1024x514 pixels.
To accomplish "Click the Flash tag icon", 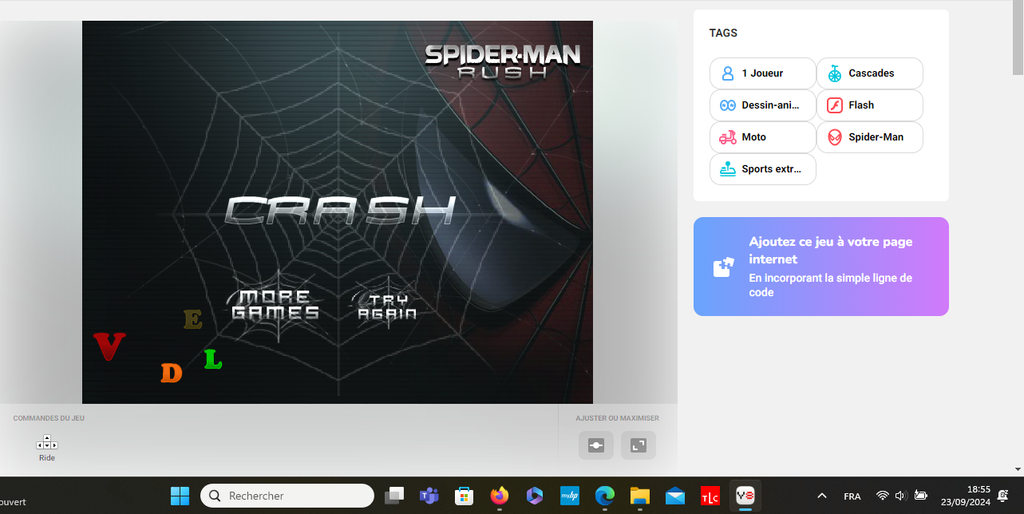I will coord(835,105).
